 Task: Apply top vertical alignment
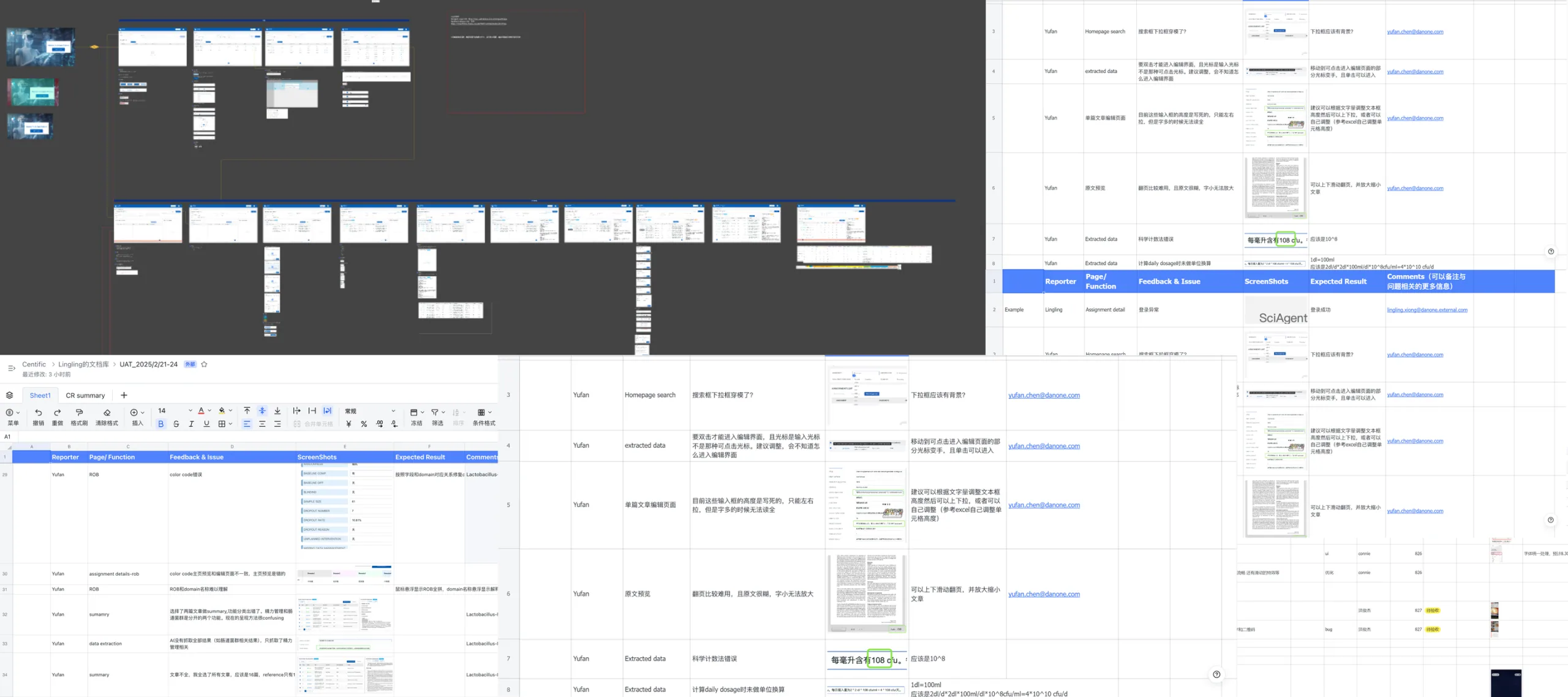pyautogui.click(x=247, y=411)
